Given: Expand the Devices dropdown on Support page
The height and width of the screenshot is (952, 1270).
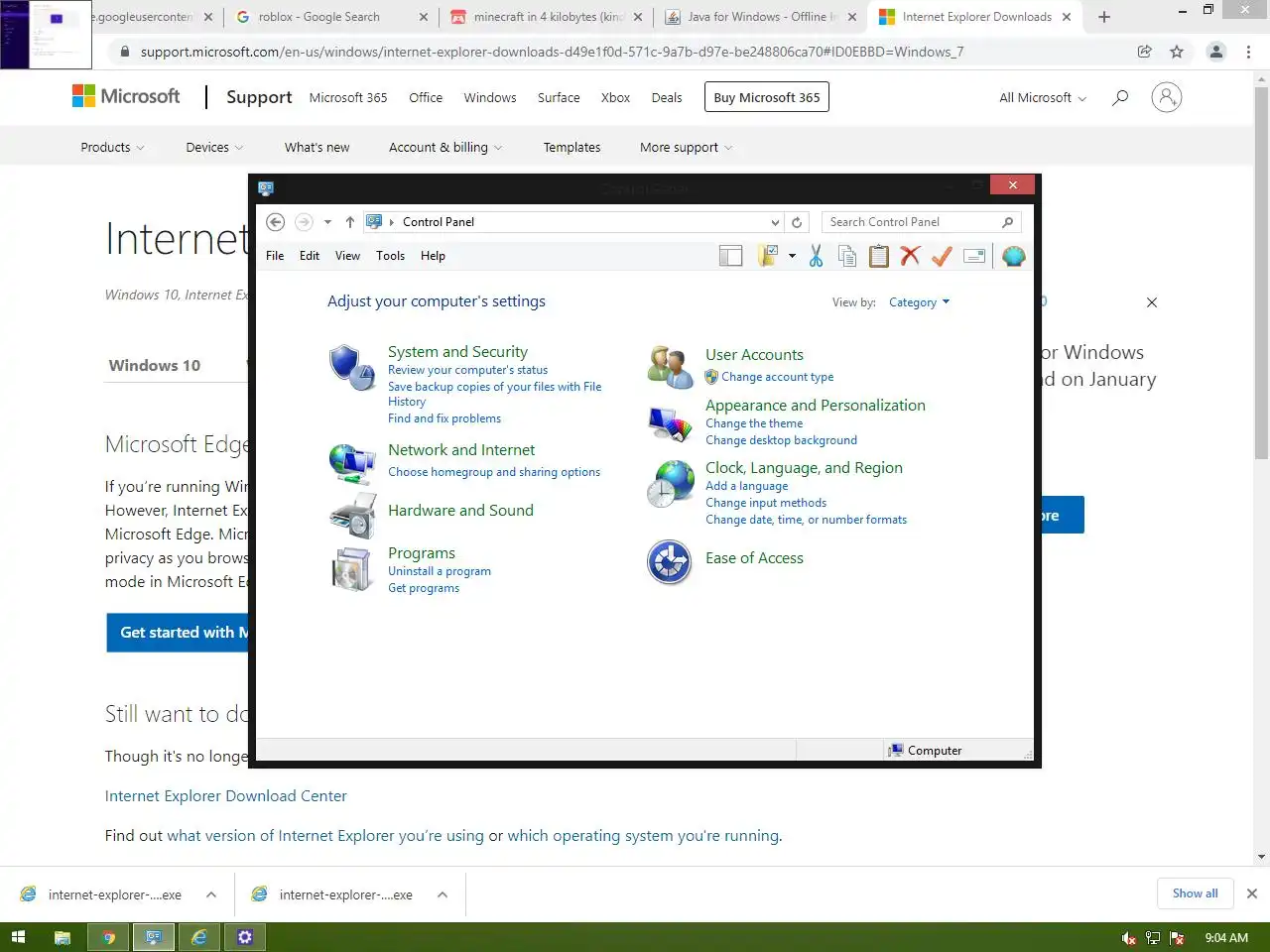Looking at the screenshot, I should coord(214,148).
